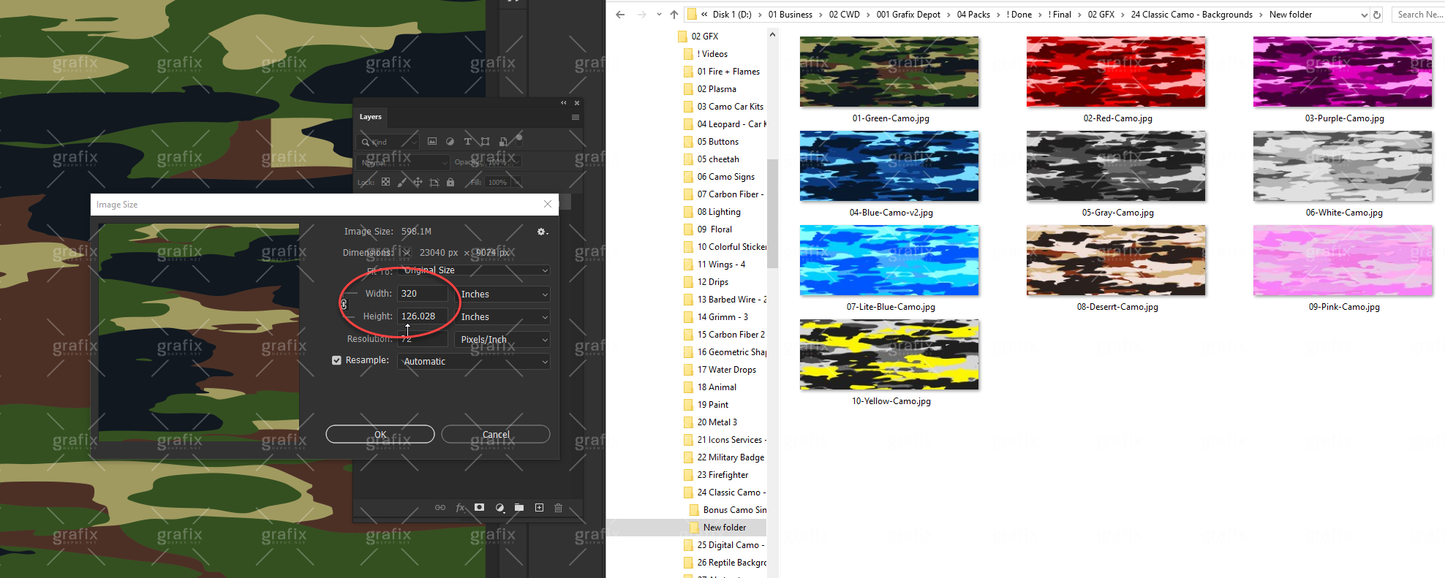Open the Width units Inches dropdown
This screenshot has height=578, width=1445.
[503, 294]
